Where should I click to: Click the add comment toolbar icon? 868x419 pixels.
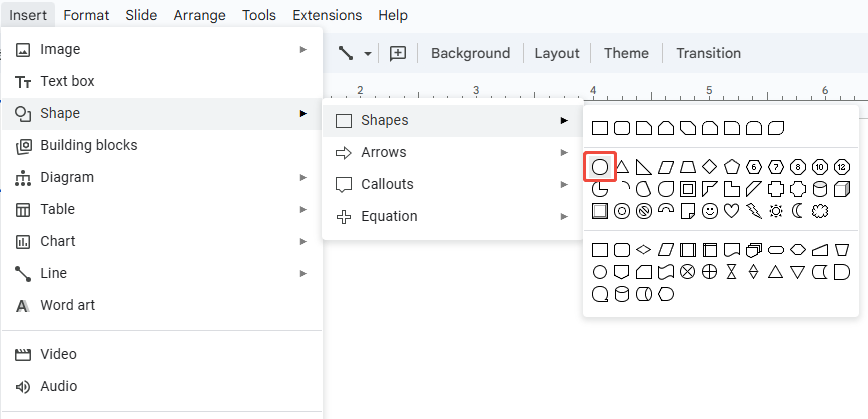(x=398, y=53)
